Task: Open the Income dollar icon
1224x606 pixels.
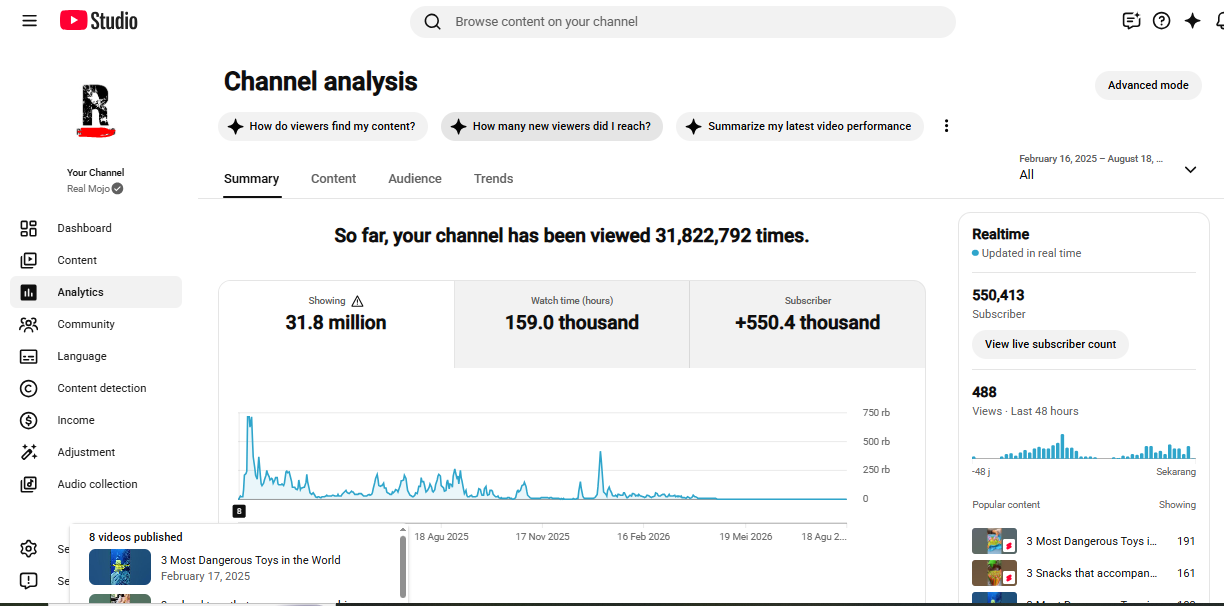Action: tap(29, 420)
